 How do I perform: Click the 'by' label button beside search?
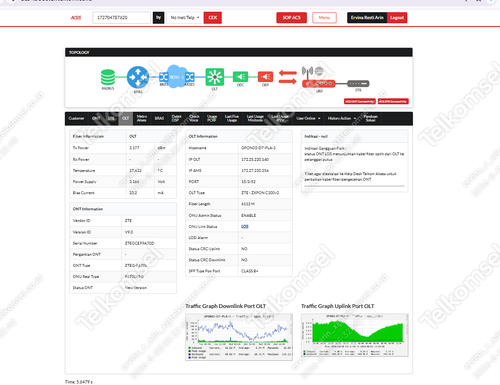tap(159, 18)
